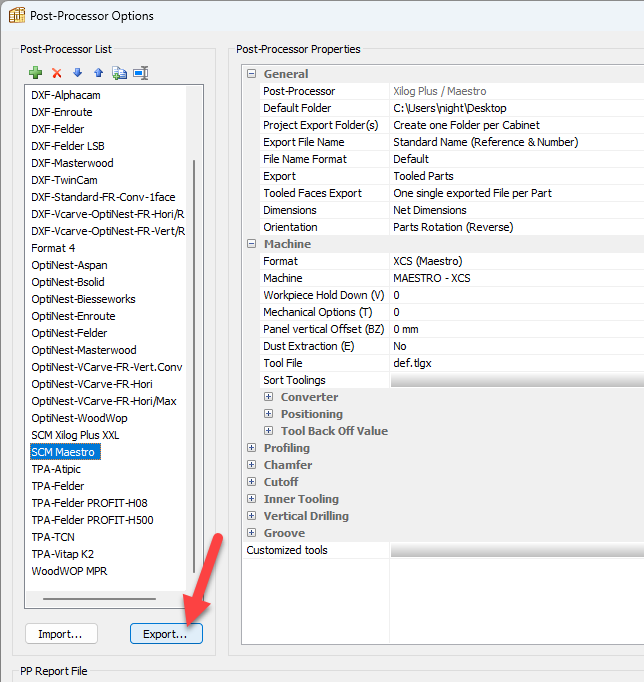Duplicate the selected post-processor icon
Screen dimensions: 644x682
tap(120, 73)
